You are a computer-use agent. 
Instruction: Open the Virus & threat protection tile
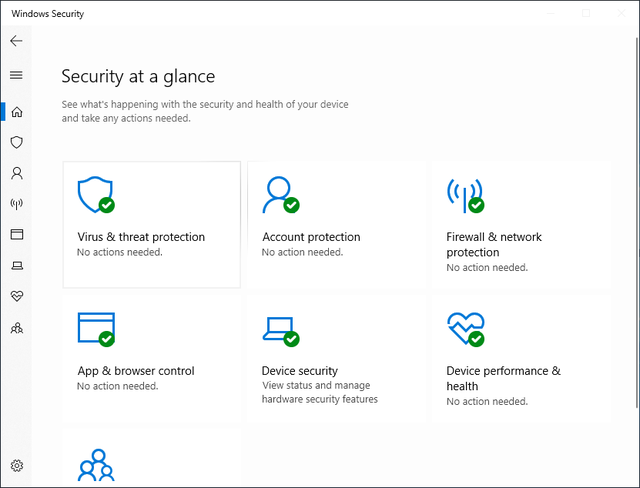(x=152, y=224)
